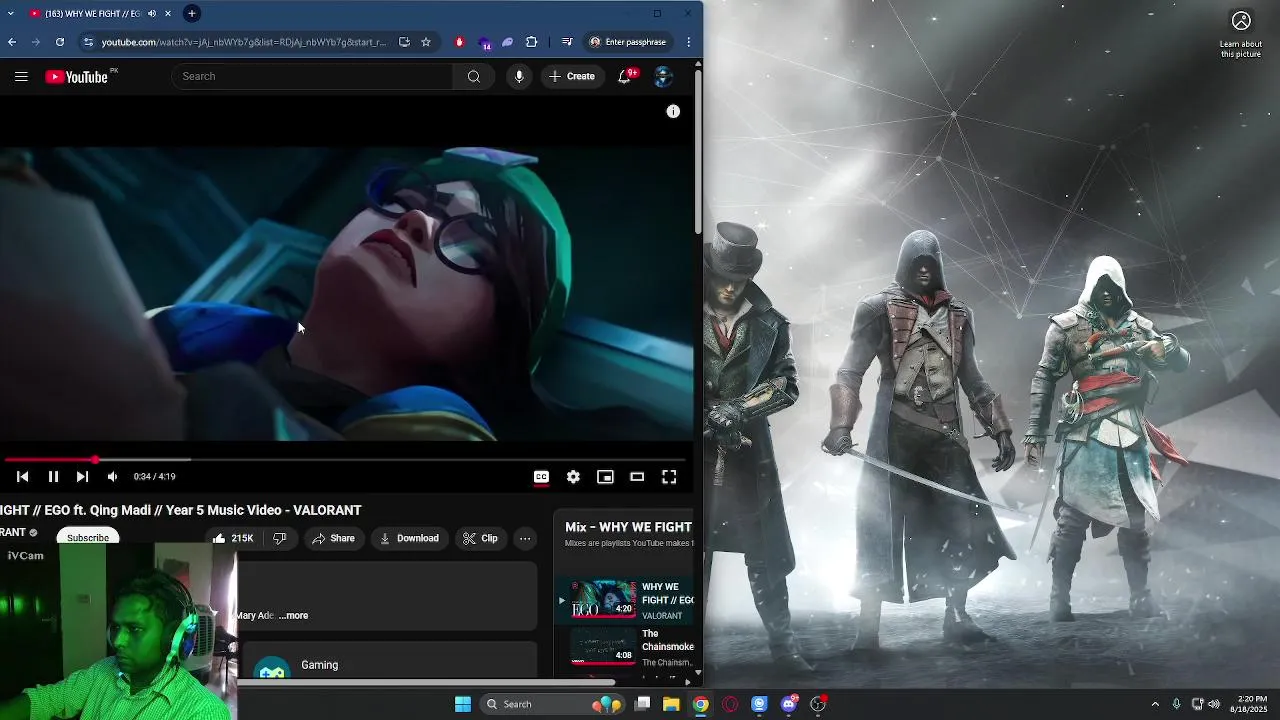Open the extension with 14 badge
The image size is (1280, 720).
[x=484, y=43]
